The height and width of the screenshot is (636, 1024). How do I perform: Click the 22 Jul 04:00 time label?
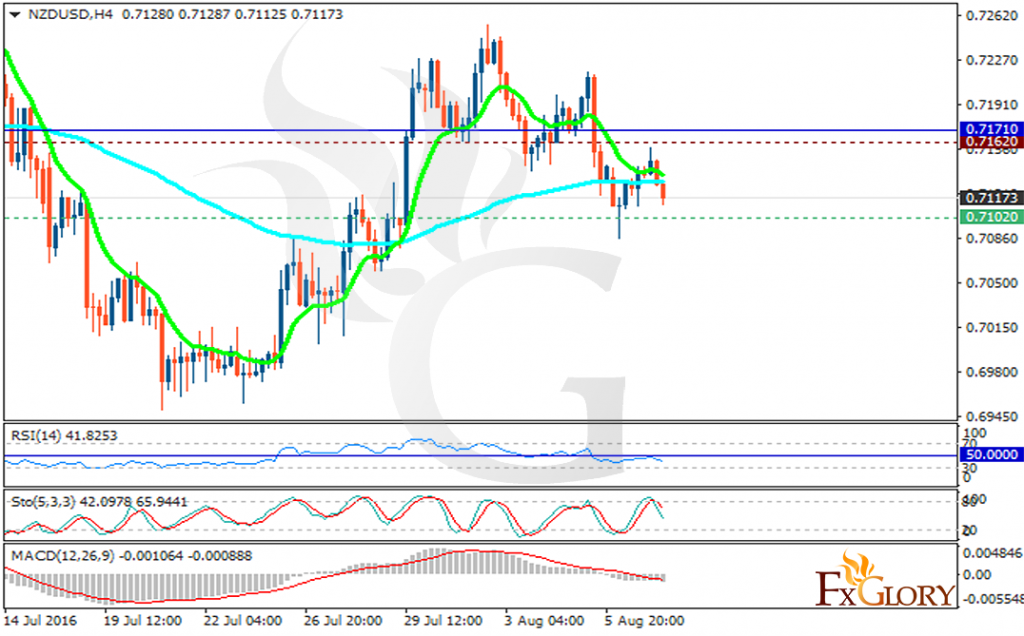pyautogui.click(x=242, y=620)
